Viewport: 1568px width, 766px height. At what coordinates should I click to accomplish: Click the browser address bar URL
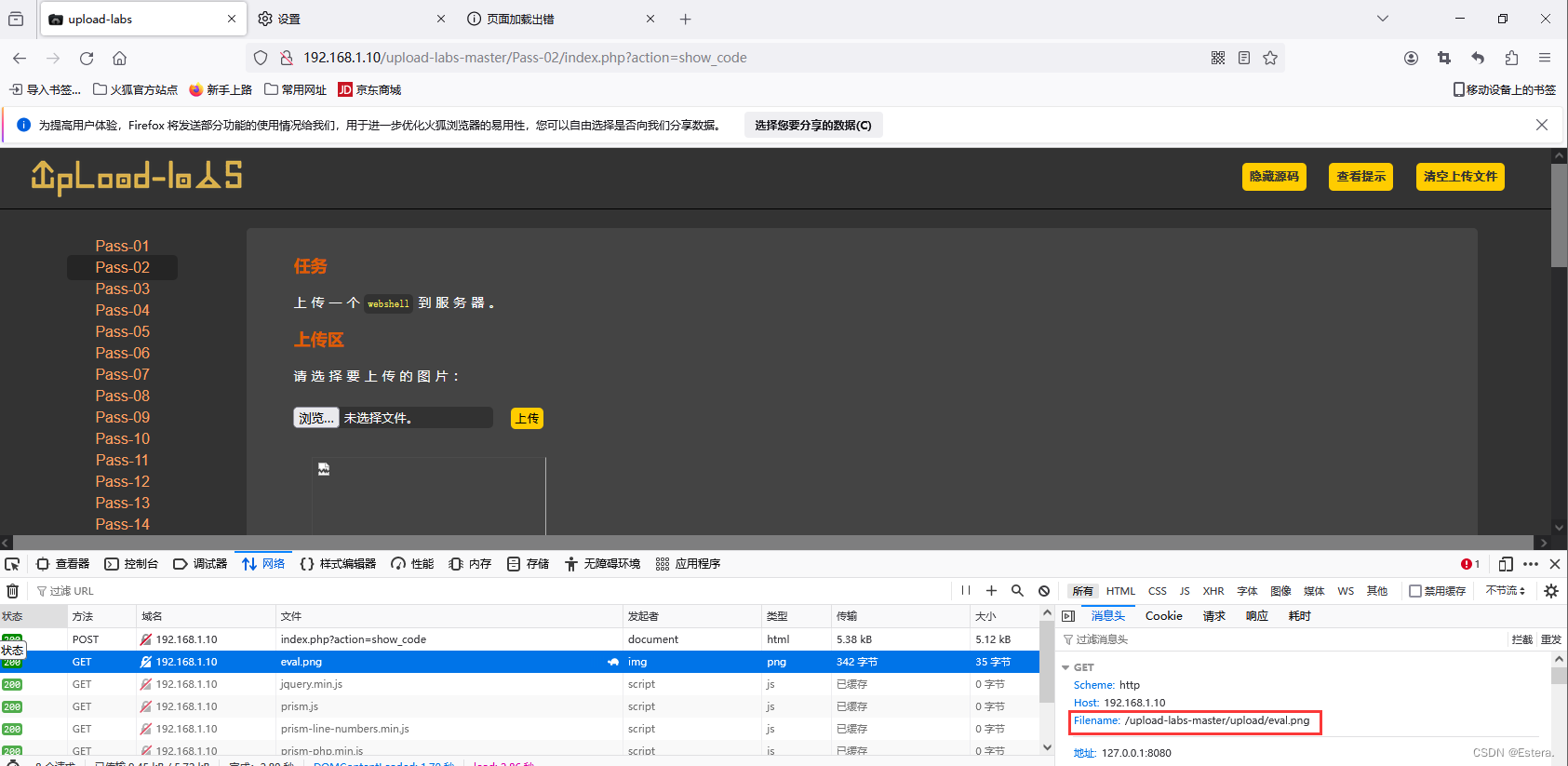tap(525, 58)
